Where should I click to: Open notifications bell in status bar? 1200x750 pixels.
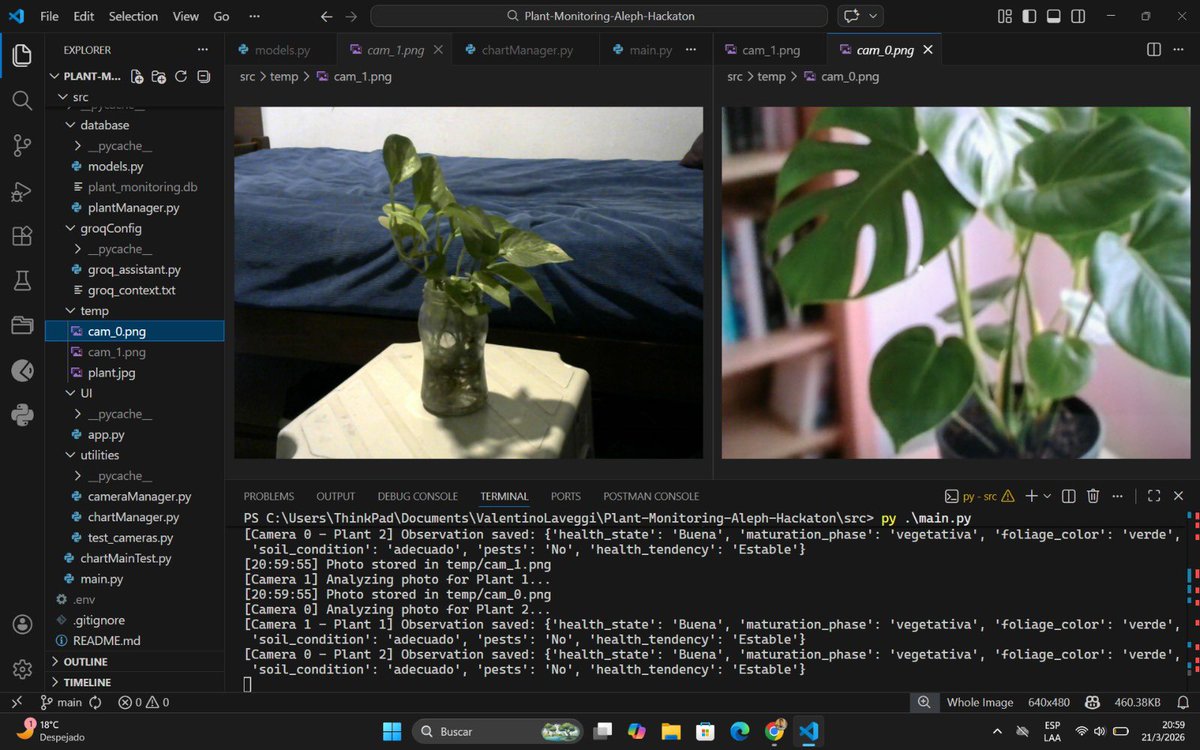coord(1181,702)
